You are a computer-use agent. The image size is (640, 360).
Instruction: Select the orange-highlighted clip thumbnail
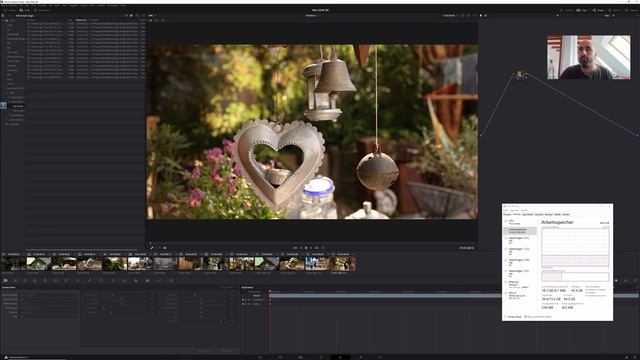pyautogui.click(x=343, y=264)
